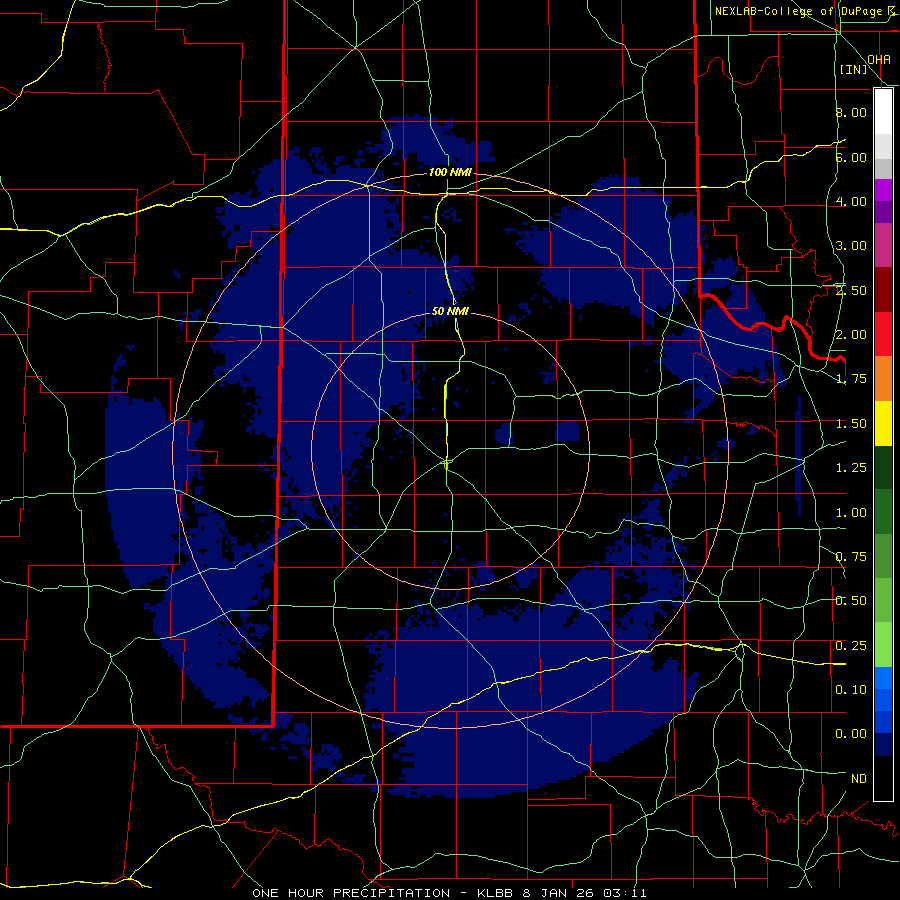Select the white swatch at the legend top
The width and height of the screenshot is (900, 900).
coord(883,111)
